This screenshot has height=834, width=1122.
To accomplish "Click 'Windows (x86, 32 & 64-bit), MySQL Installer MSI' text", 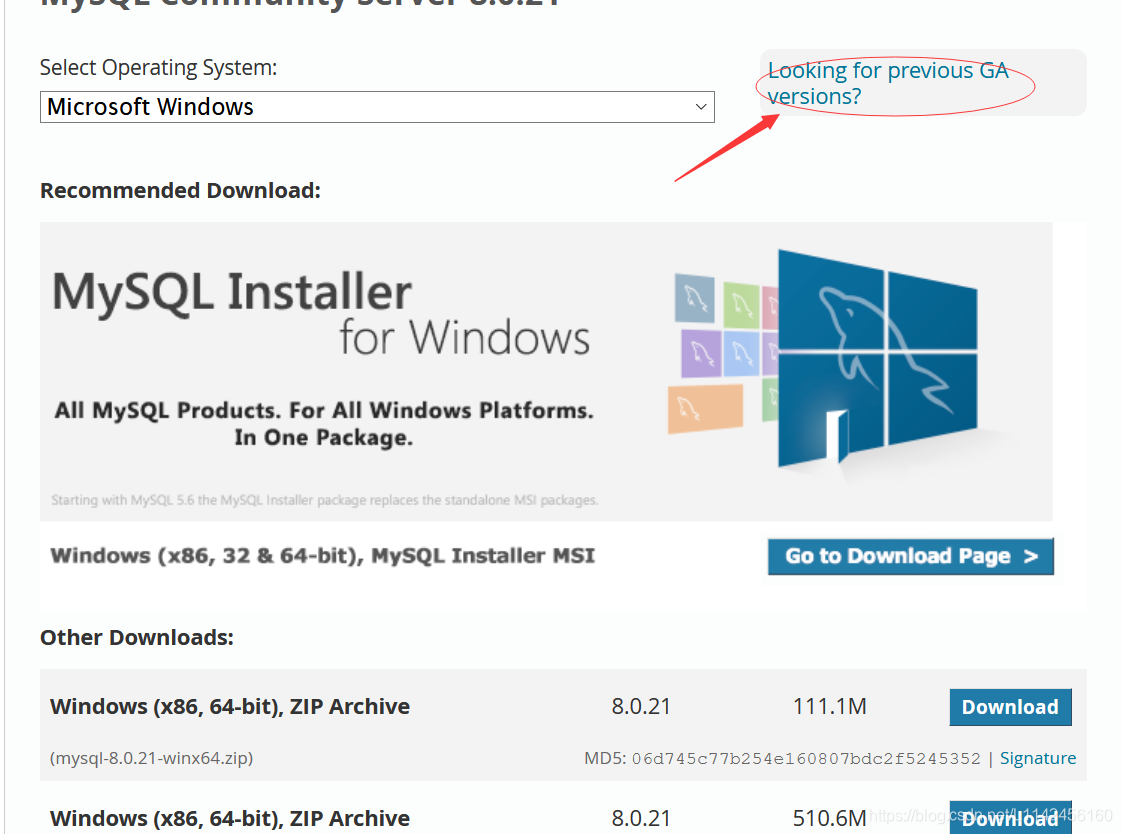I will tap(323, 556).
